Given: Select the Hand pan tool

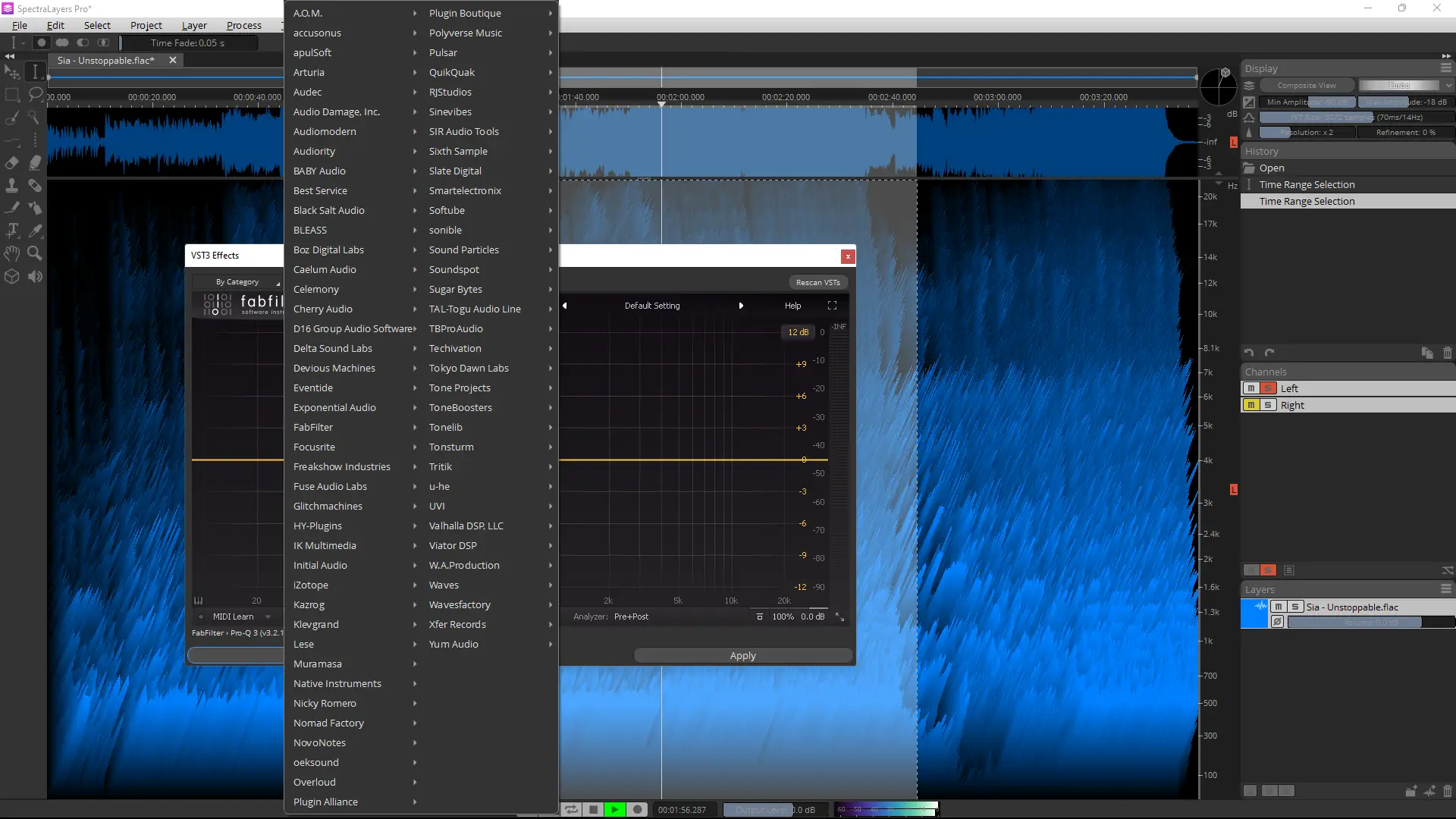Looking at the screenshot, I should (12, 254).
